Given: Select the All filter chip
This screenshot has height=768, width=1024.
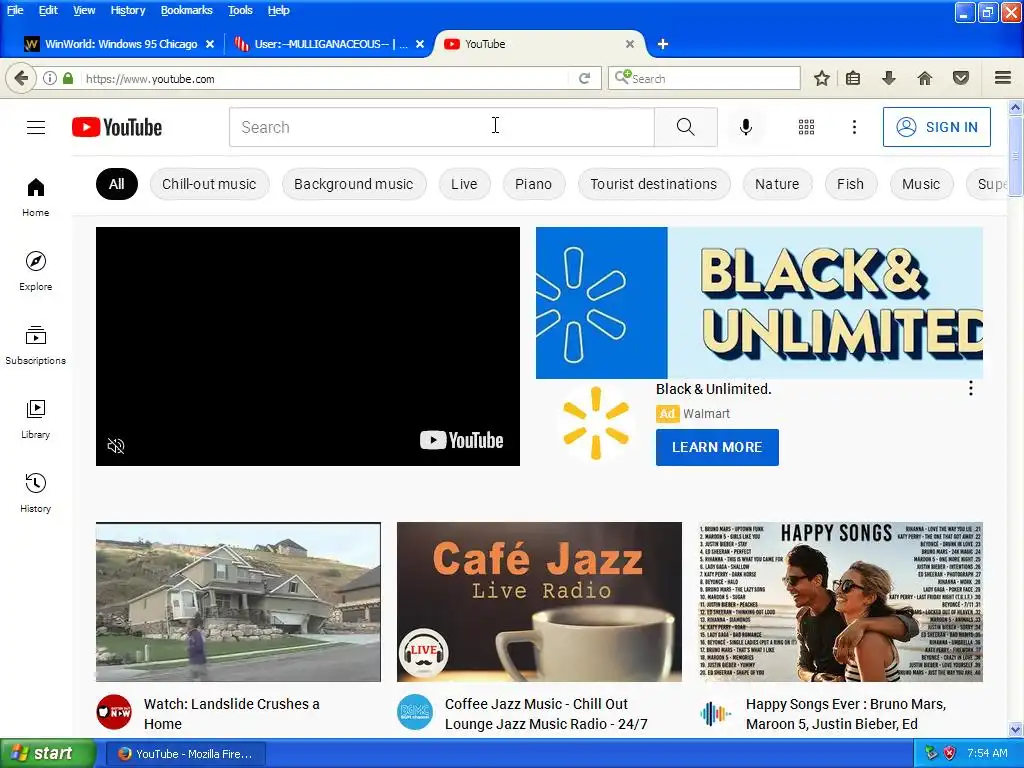Looking at the screenshot, I should point(117,184).
